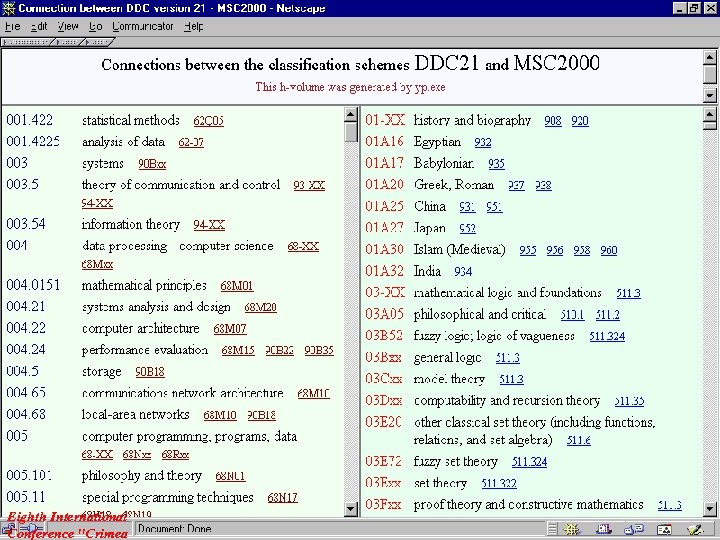Expand the first collapsed toolbar tab

(27, 42)
